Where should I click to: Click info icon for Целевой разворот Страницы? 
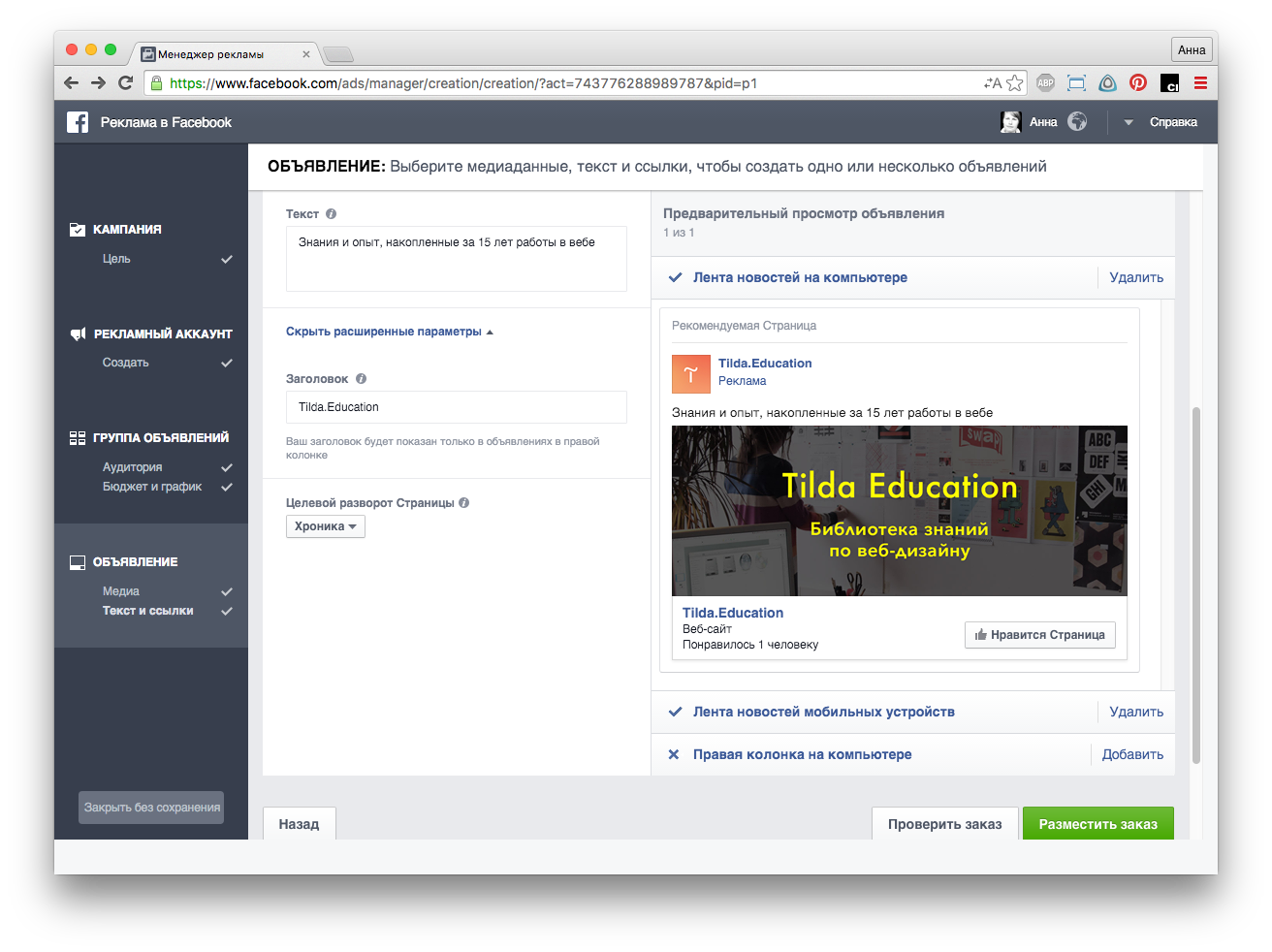click(x=464, y=503)
